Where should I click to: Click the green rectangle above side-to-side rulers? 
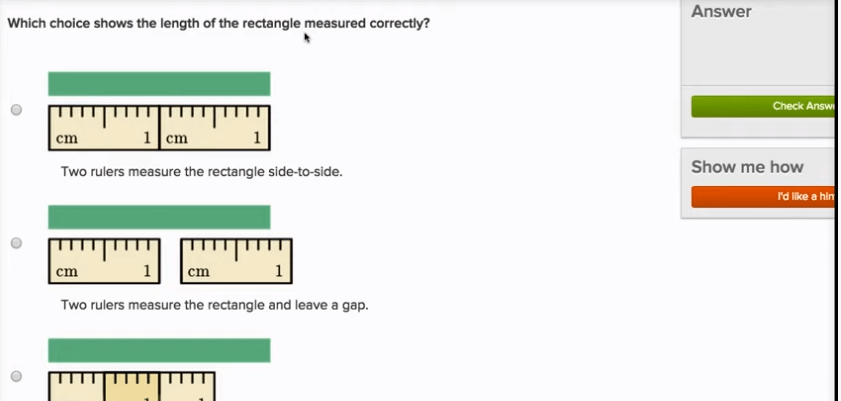(159, 84)
